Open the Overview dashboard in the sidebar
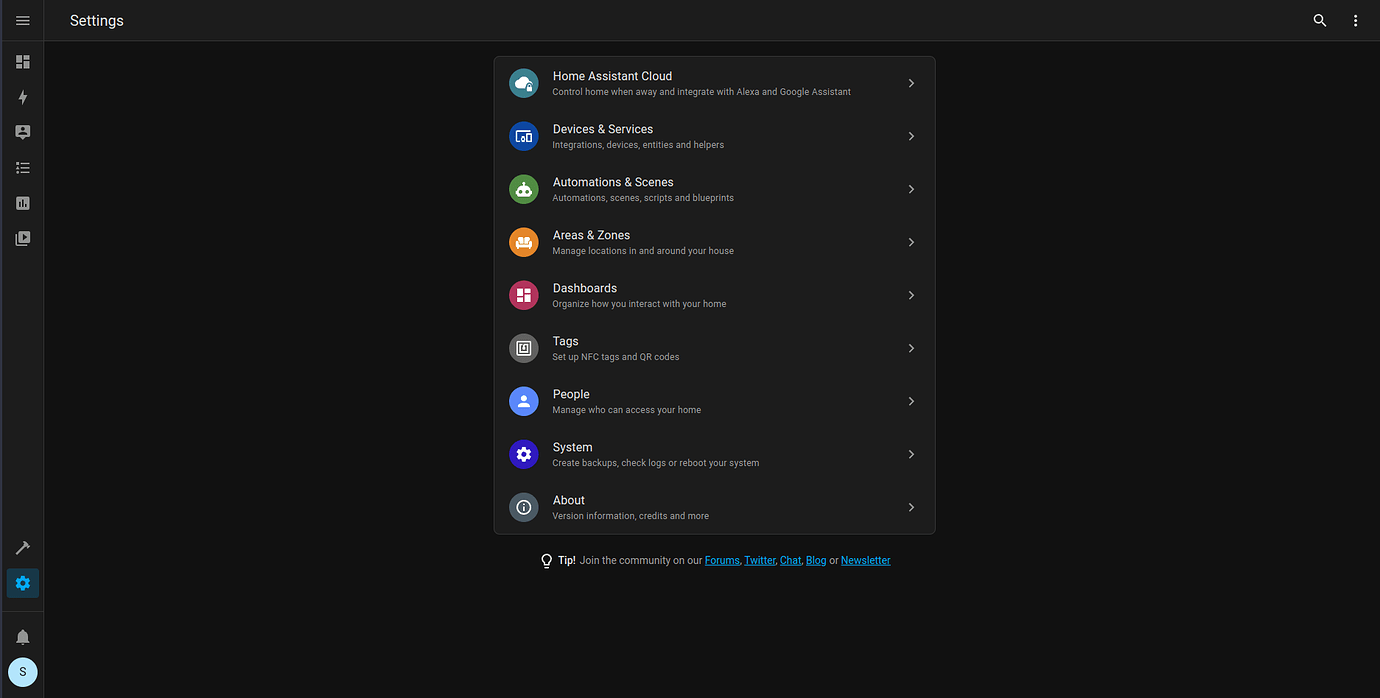Image resolution: width=1380 pixels, height=698 pixels. pos(23,62)
